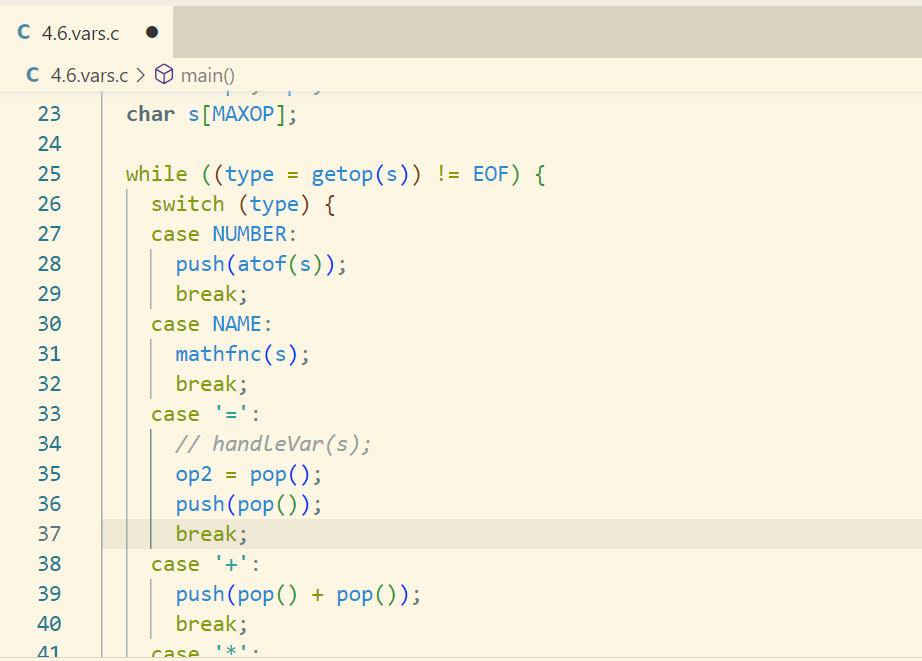The width and height of the screenshot is (922, 661).
Task: Select line number 37 on the highlighted row
Action: [x=49, y=534]
